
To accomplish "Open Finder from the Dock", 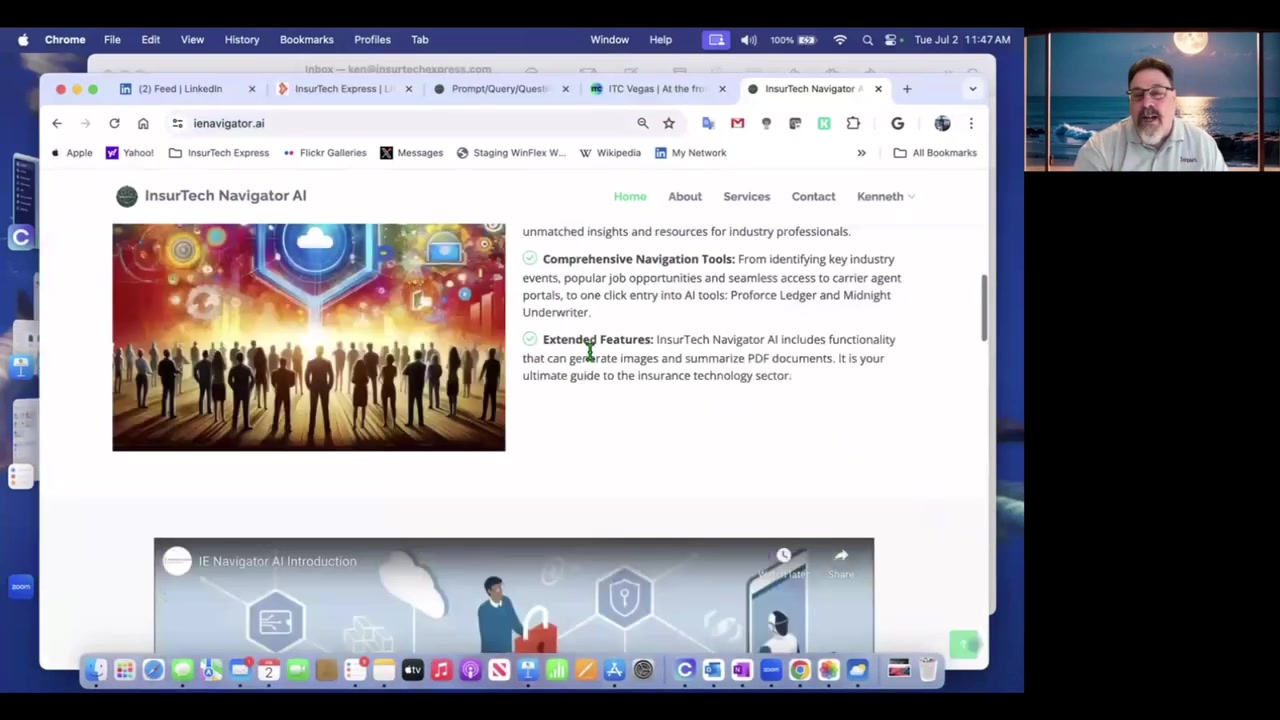I will (95, 670).
